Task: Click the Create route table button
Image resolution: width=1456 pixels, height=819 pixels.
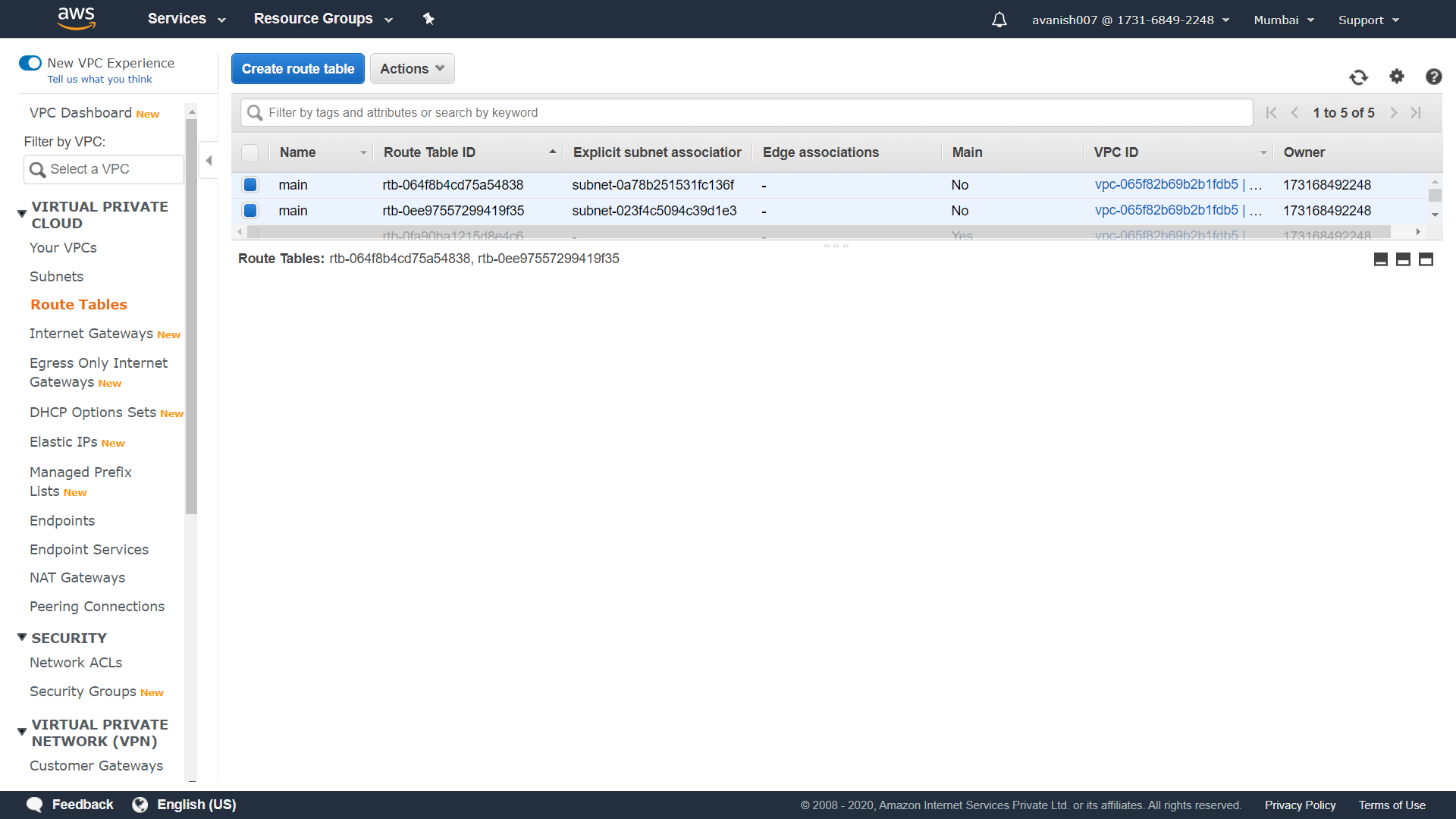Action: pyautogui.click(x=297, y=69)
